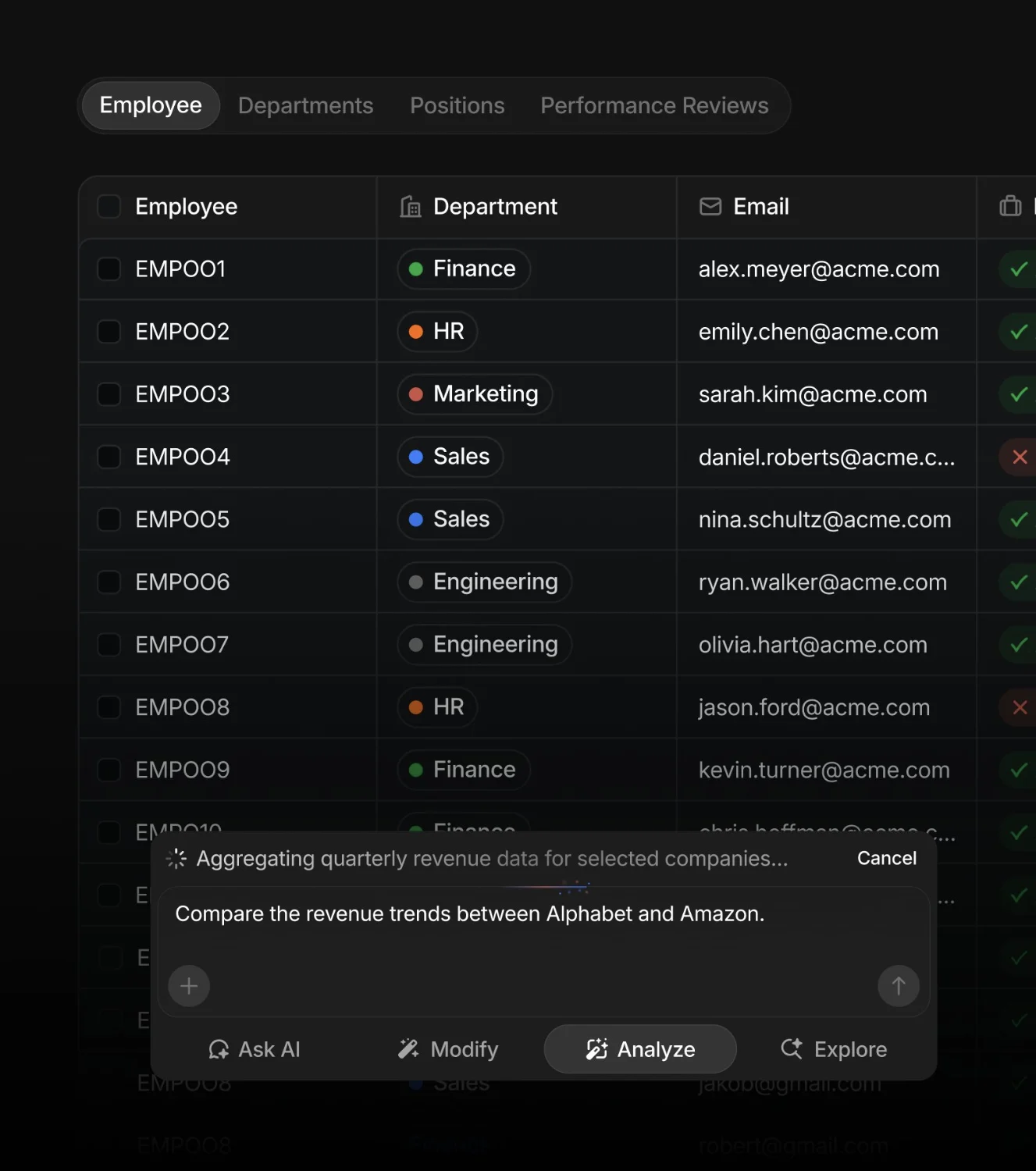Click the email emily.chen@acme.com

pos(818,332)
